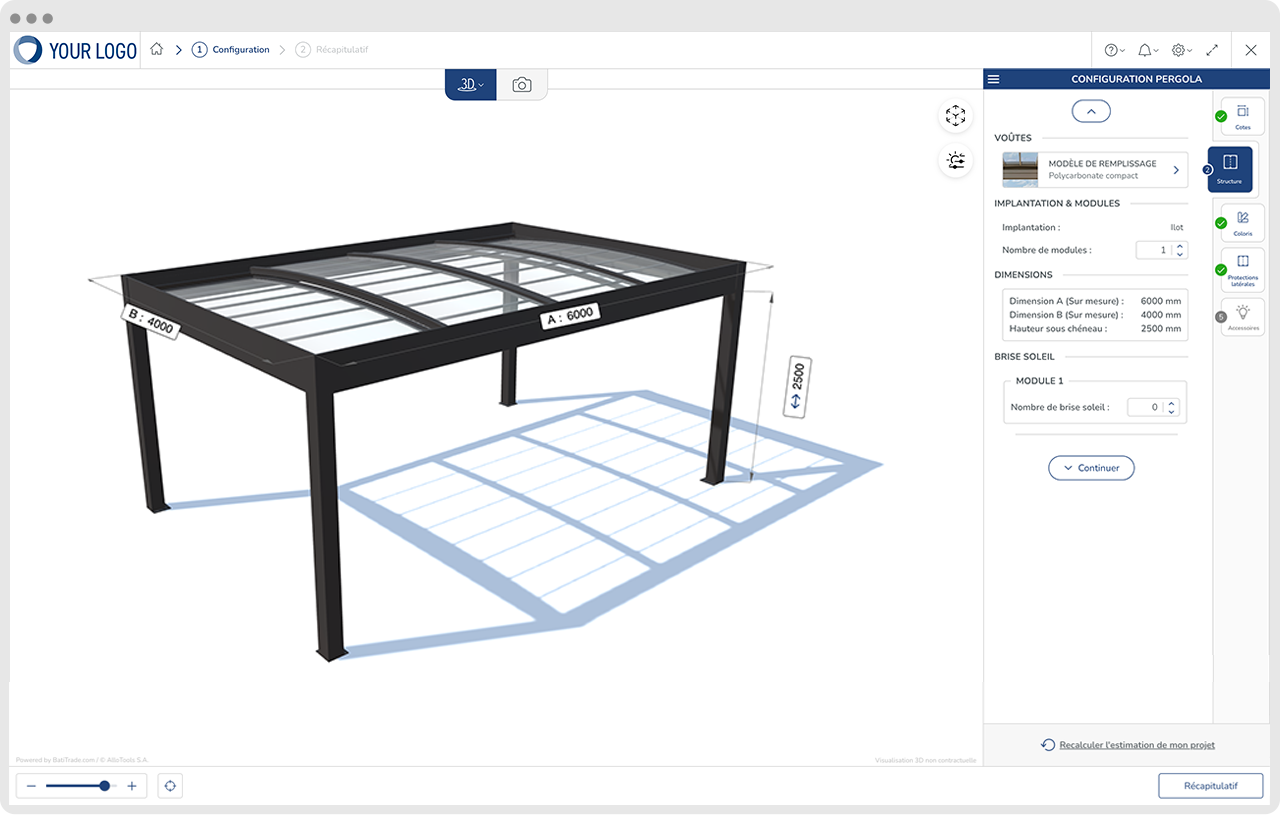This screenshot has width=1280, height=815.
Task: Switch to the Coloris tab
Action: (x=1242, y=223)
